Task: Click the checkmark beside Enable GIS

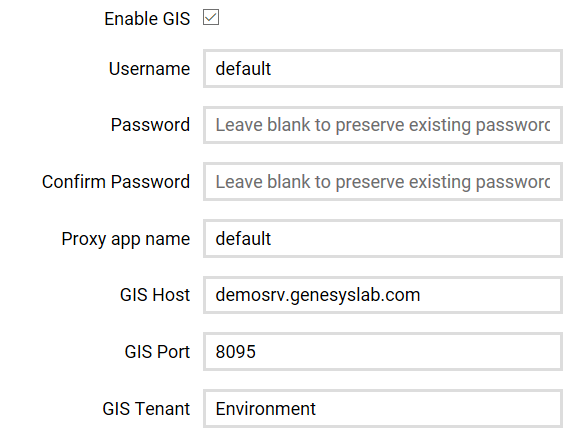Action: point(211,17)
